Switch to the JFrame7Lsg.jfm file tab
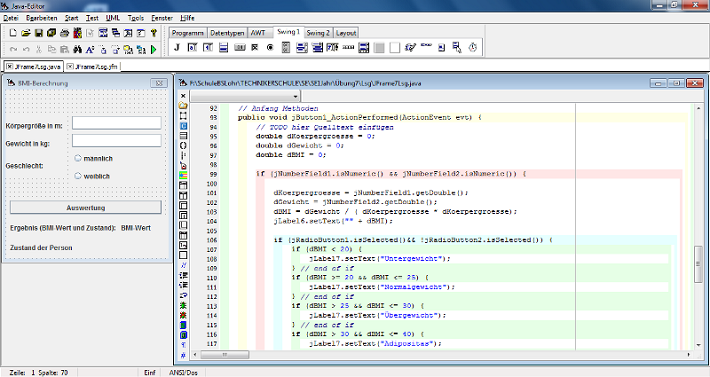The image size is (710, 377). coord(92,67)
